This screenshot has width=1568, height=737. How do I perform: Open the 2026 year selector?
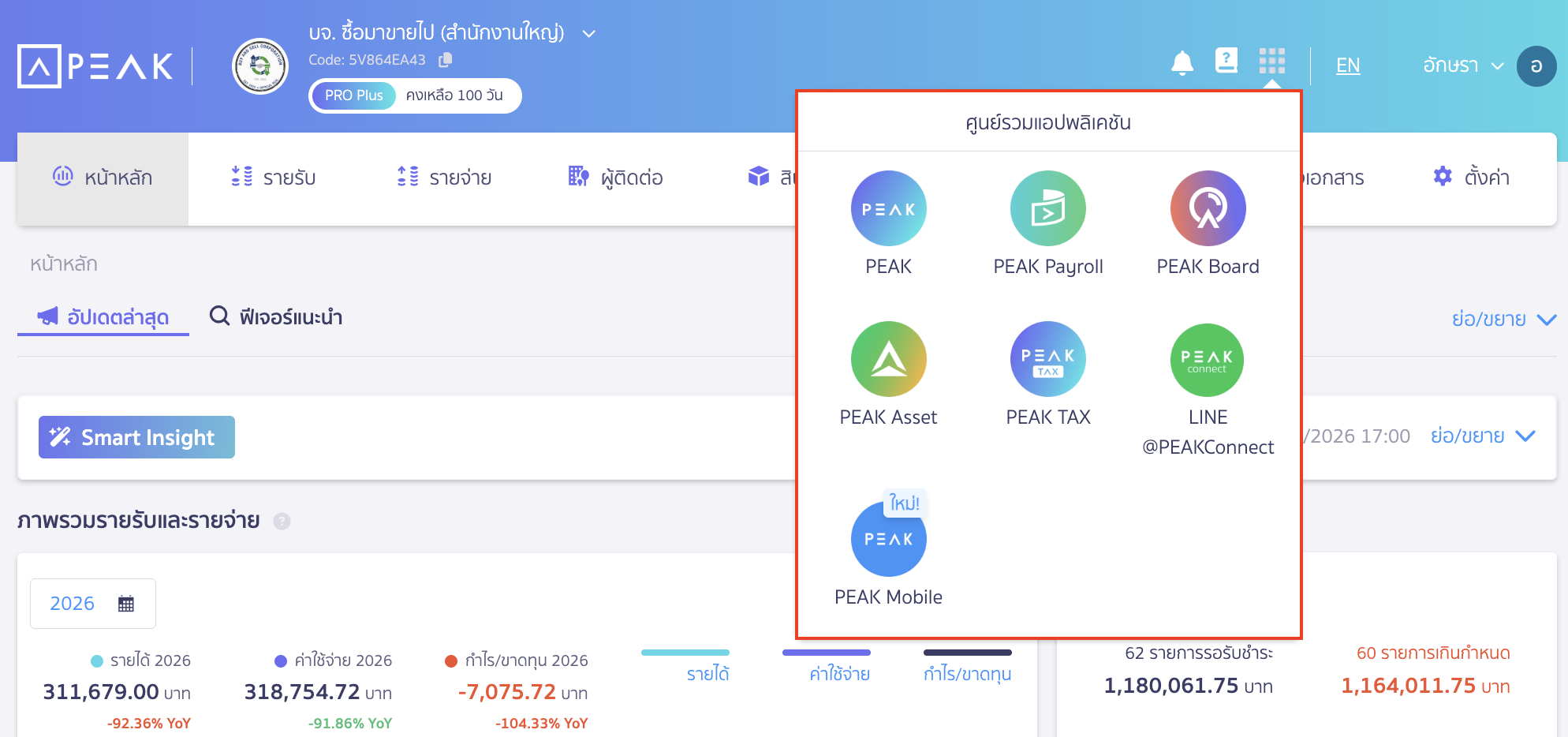(x=92, y=603)
